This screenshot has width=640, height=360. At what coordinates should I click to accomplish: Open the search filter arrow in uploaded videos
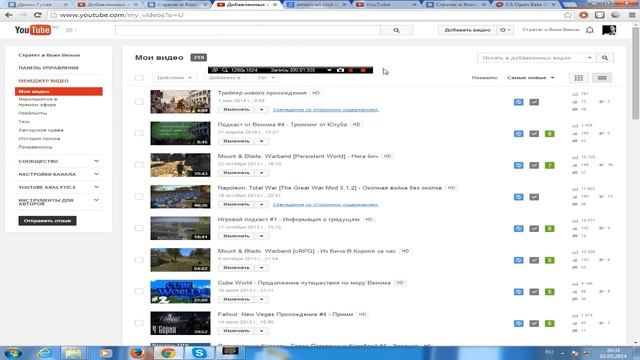(589, 58)
